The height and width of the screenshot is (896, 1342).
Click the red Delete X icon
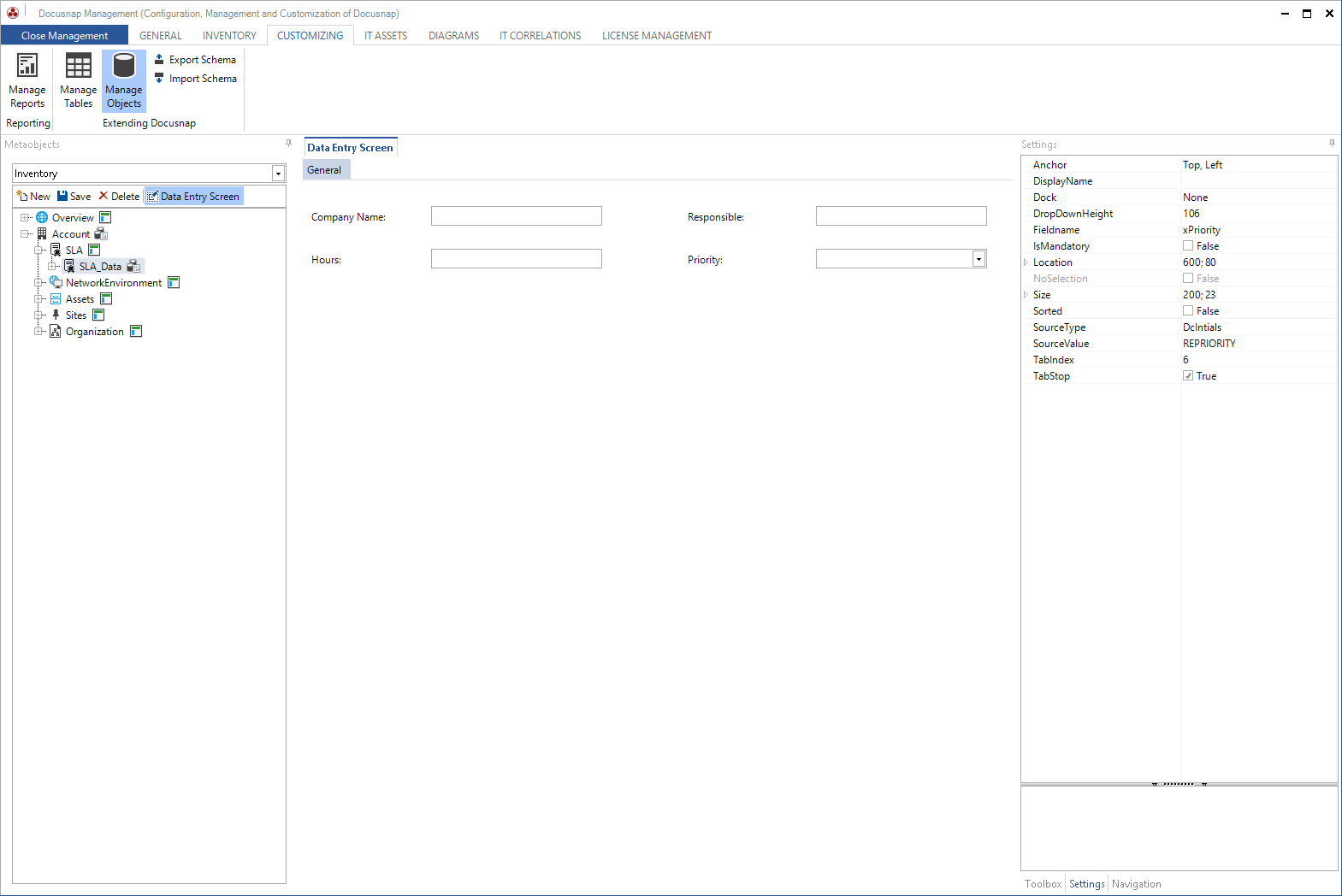point(103,196)
